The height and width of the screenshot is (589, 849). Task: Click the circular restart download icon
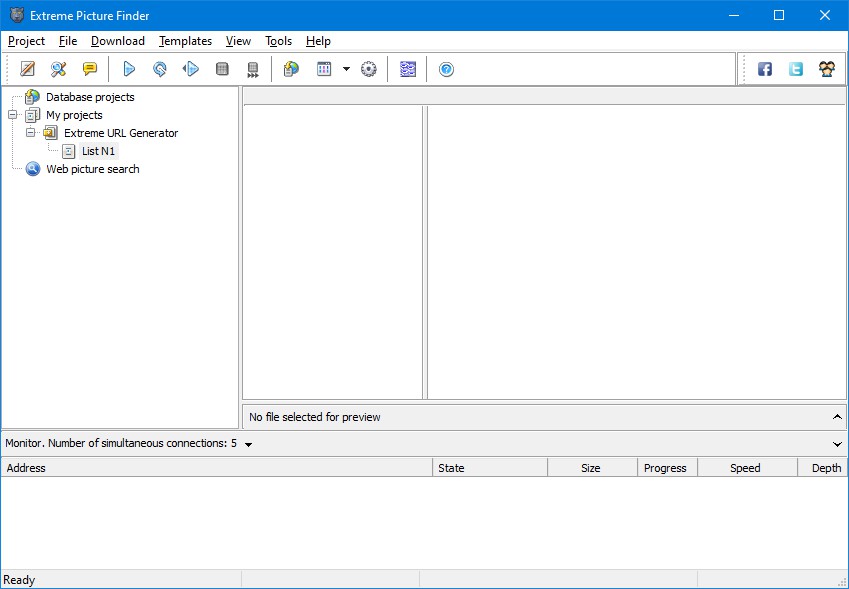160,69
